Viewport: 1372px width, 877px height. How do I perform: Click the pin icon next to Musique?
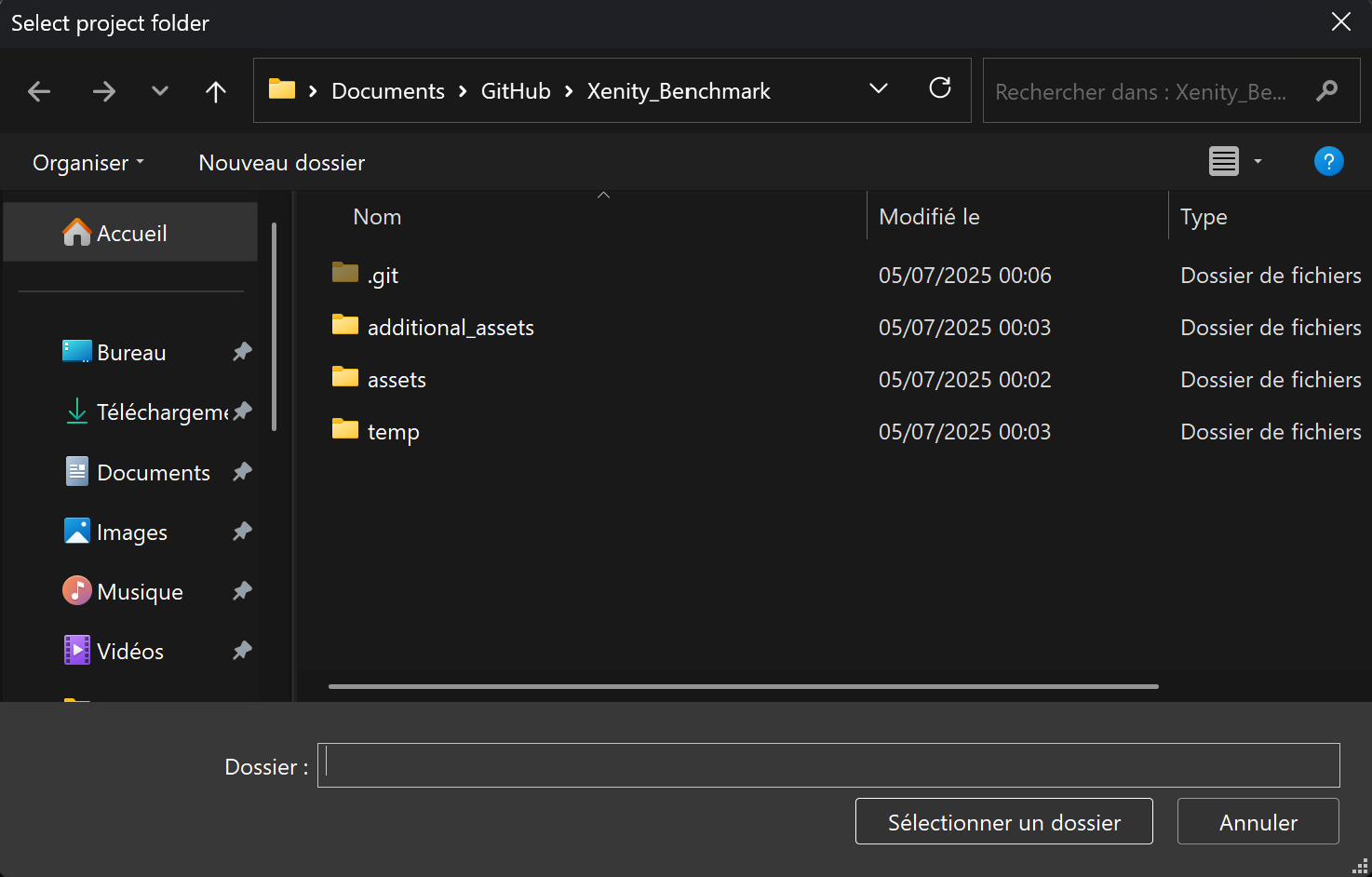(242, 591)
